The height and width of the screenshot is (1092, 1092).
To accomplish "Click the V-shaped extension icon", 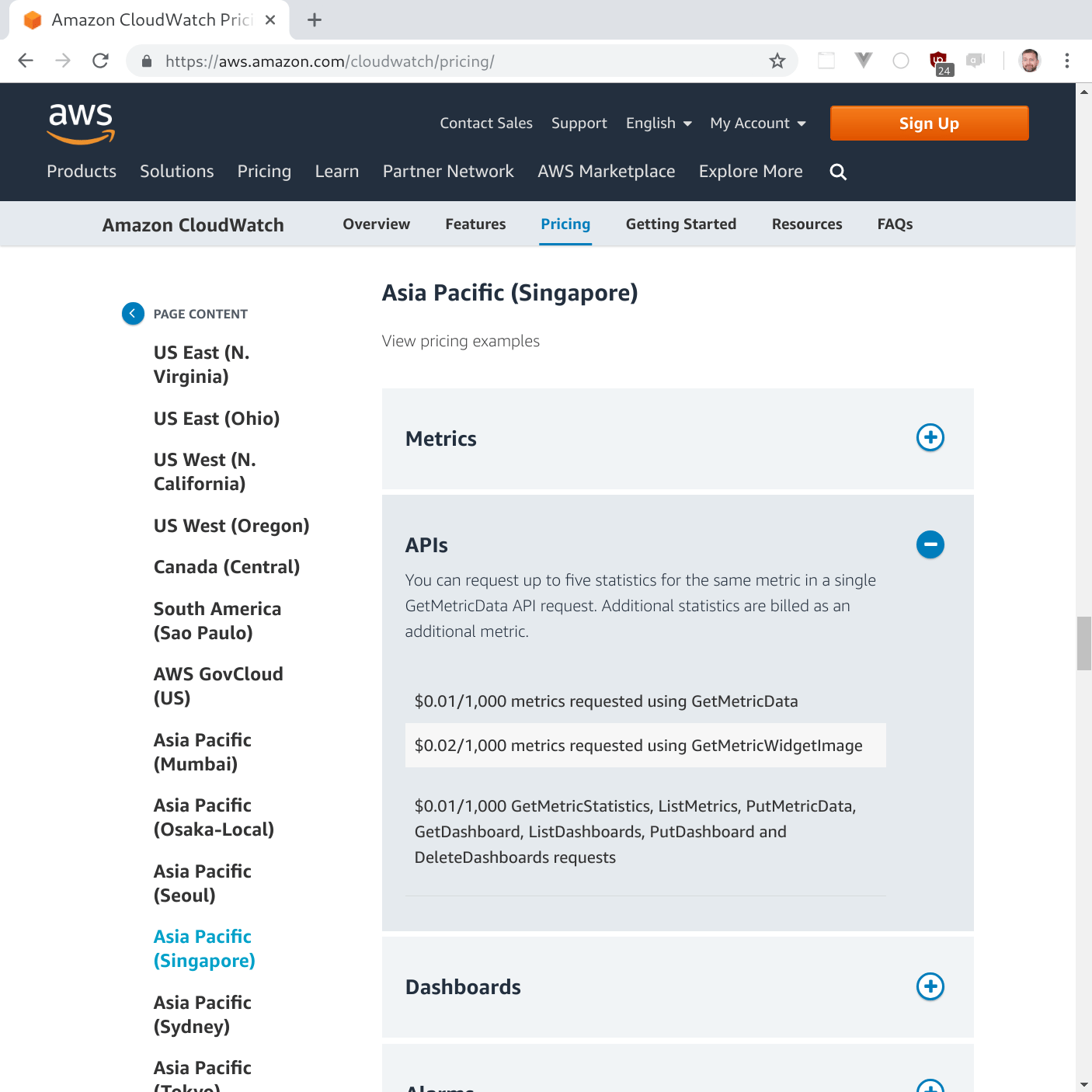I will (864, 60).
